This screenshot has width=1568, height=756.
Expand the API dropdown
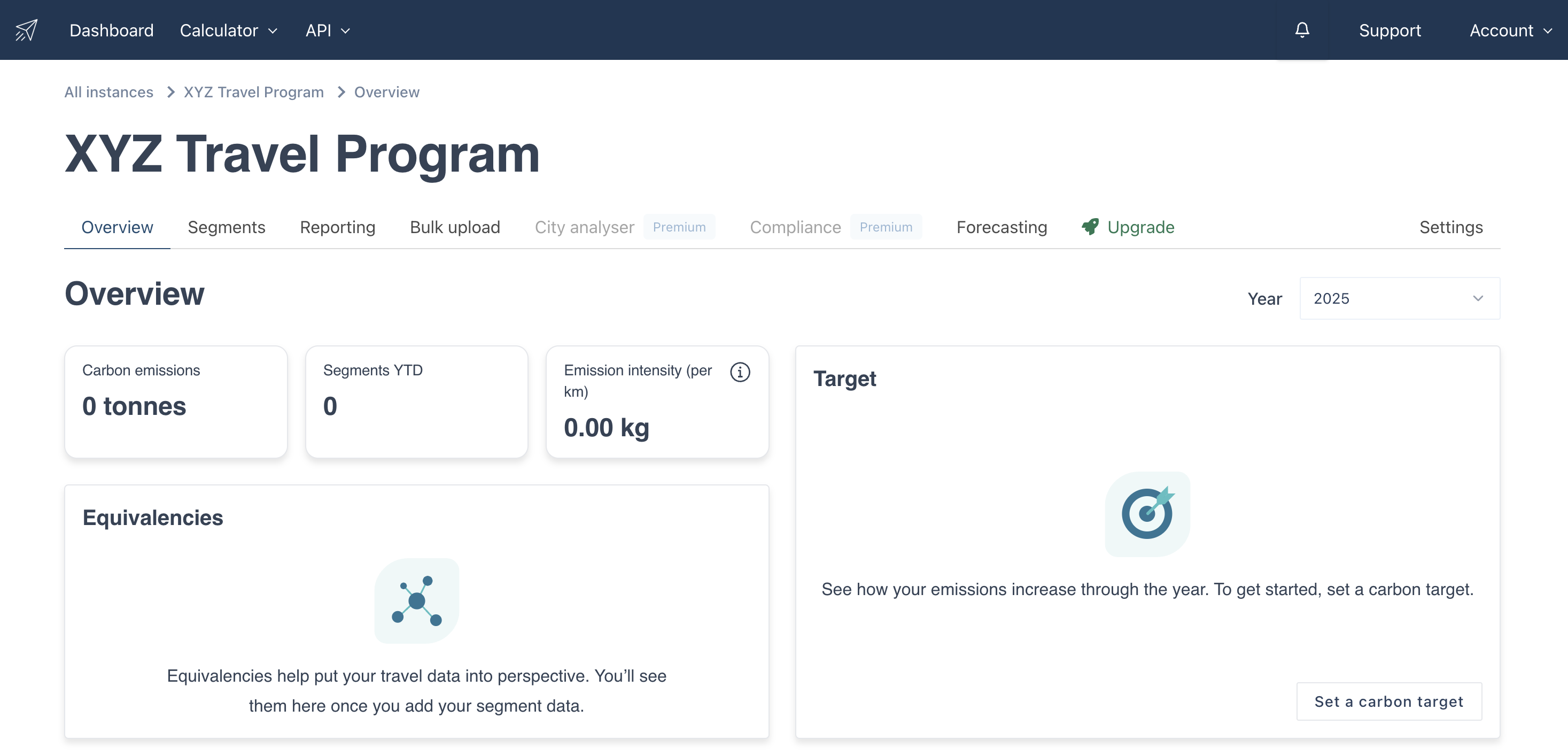pyautogui.click(x=327, y=30)
